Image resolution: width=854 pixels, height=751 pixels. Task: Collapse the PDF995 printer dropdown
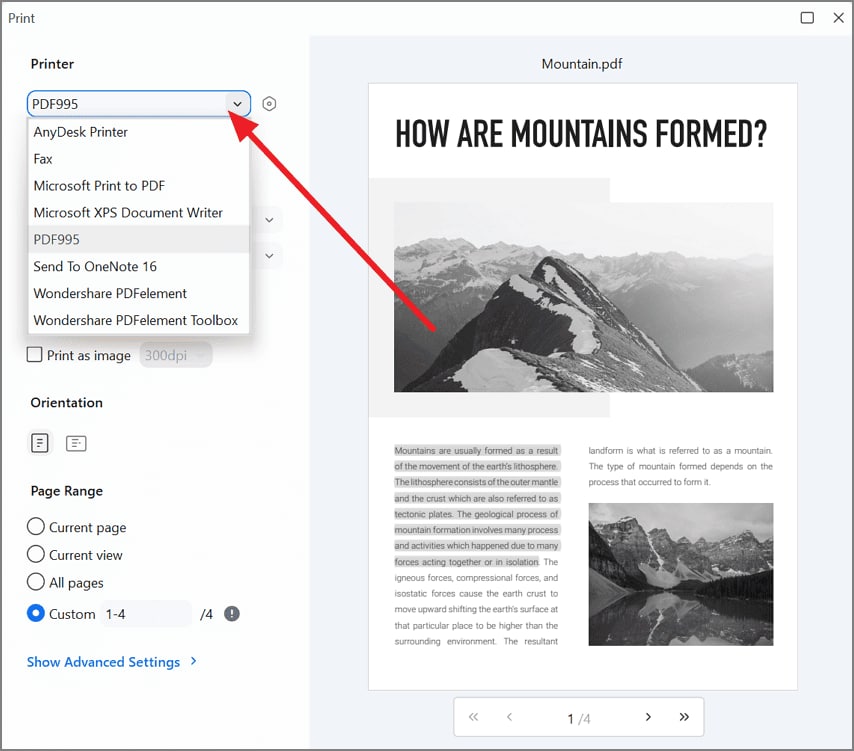pyautogui.click(x=237, y=104)
